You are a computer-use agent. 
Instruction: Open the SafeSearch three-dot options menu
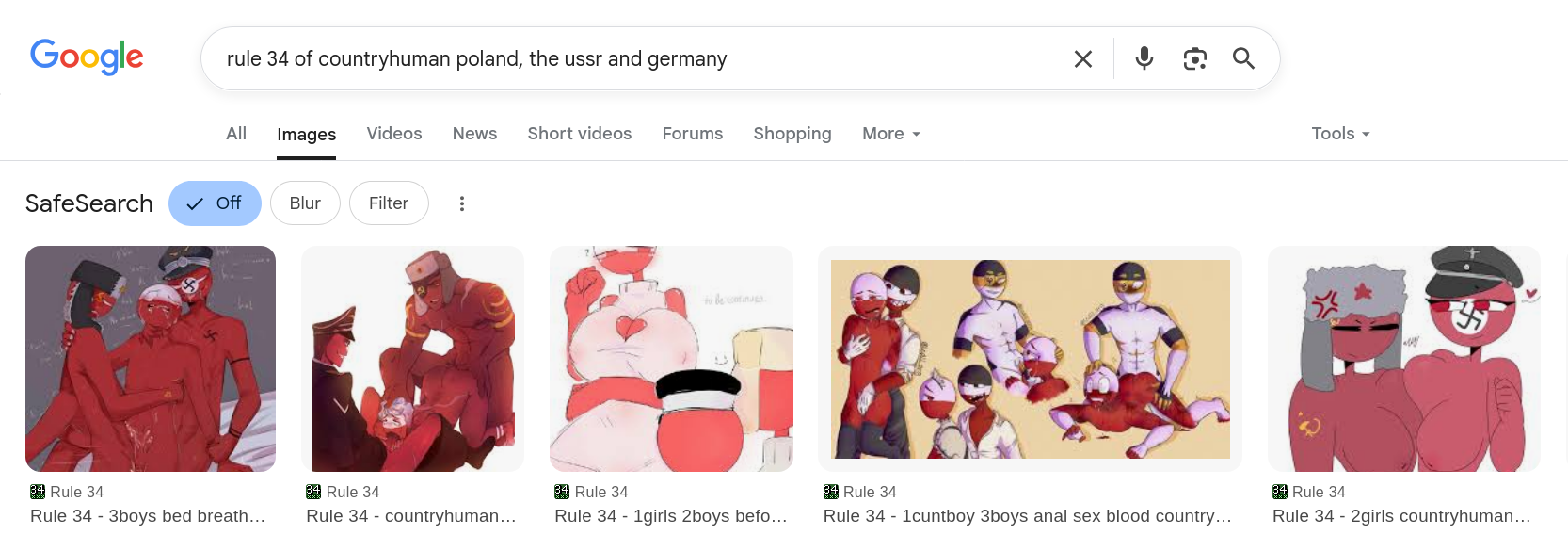click(x=462, y=203)
